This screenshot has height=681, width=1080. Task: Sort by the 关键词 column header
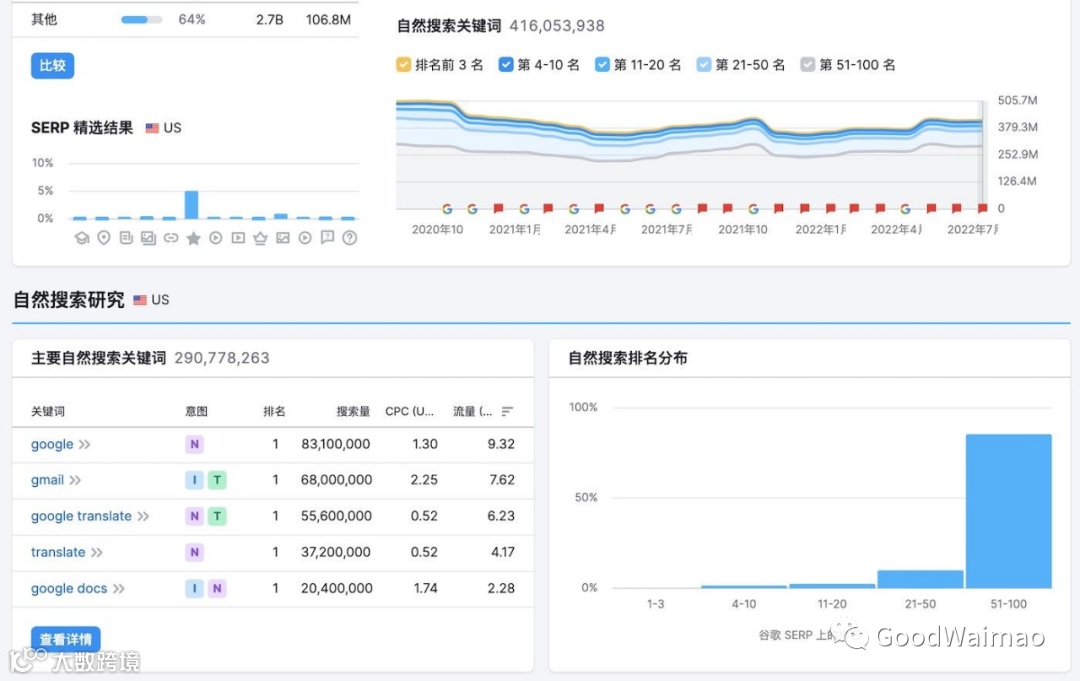click(x=48, y=411)
